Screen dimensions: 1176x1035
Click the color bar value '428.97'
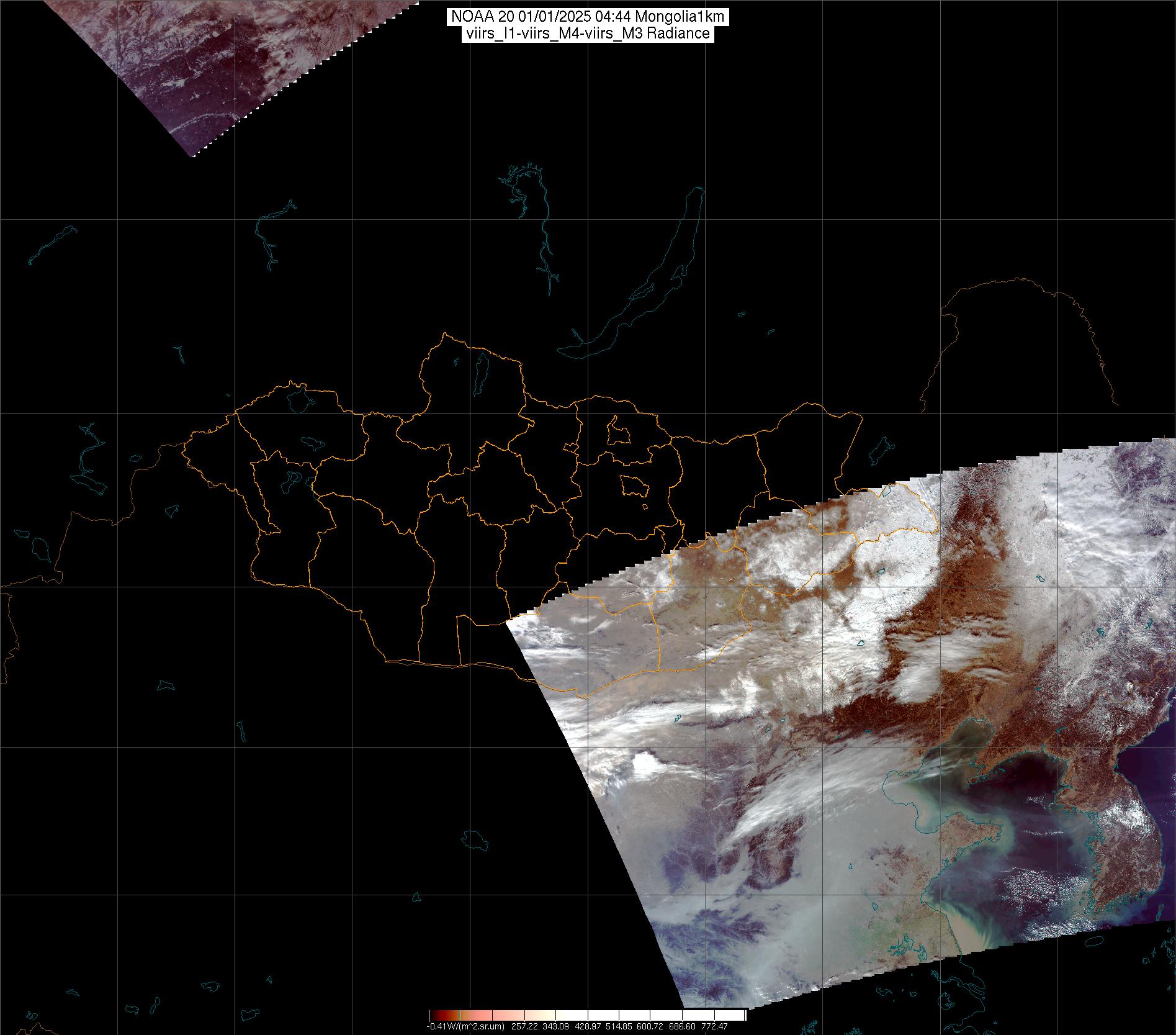point(588,1026)
